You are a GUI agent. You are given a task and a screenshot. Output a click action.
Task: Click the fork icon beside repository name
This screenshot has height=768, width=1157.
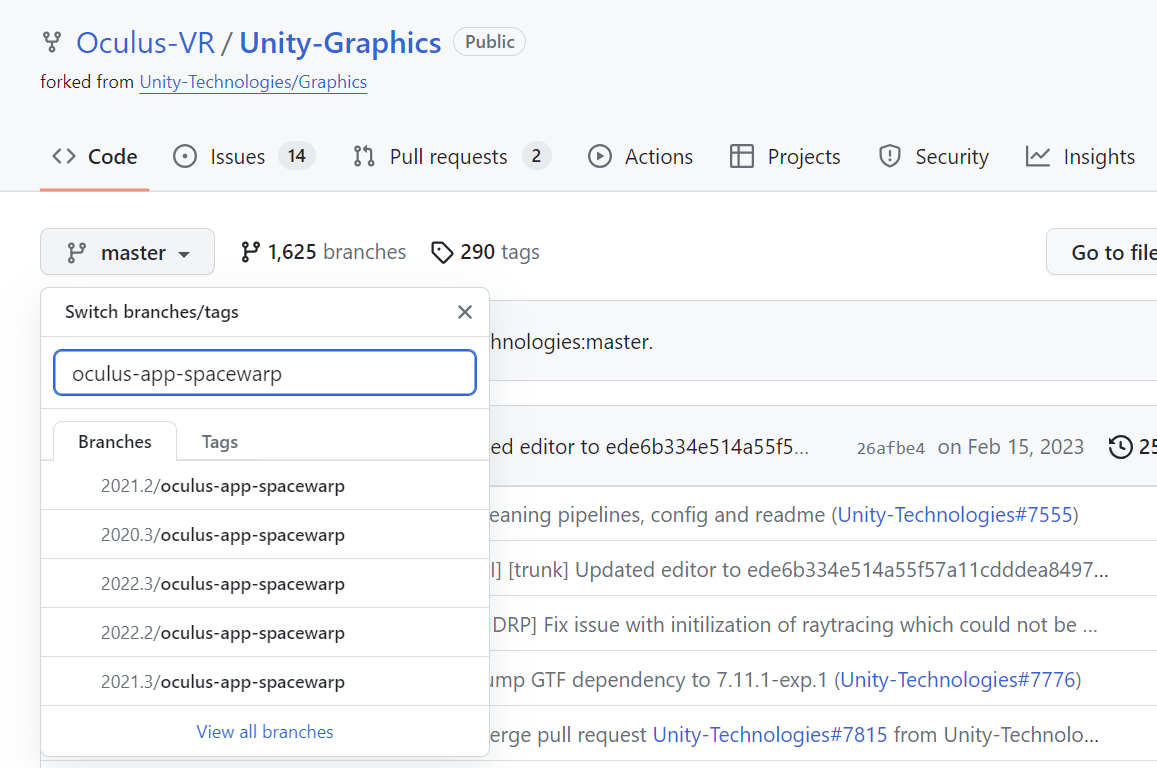[51, 43]
